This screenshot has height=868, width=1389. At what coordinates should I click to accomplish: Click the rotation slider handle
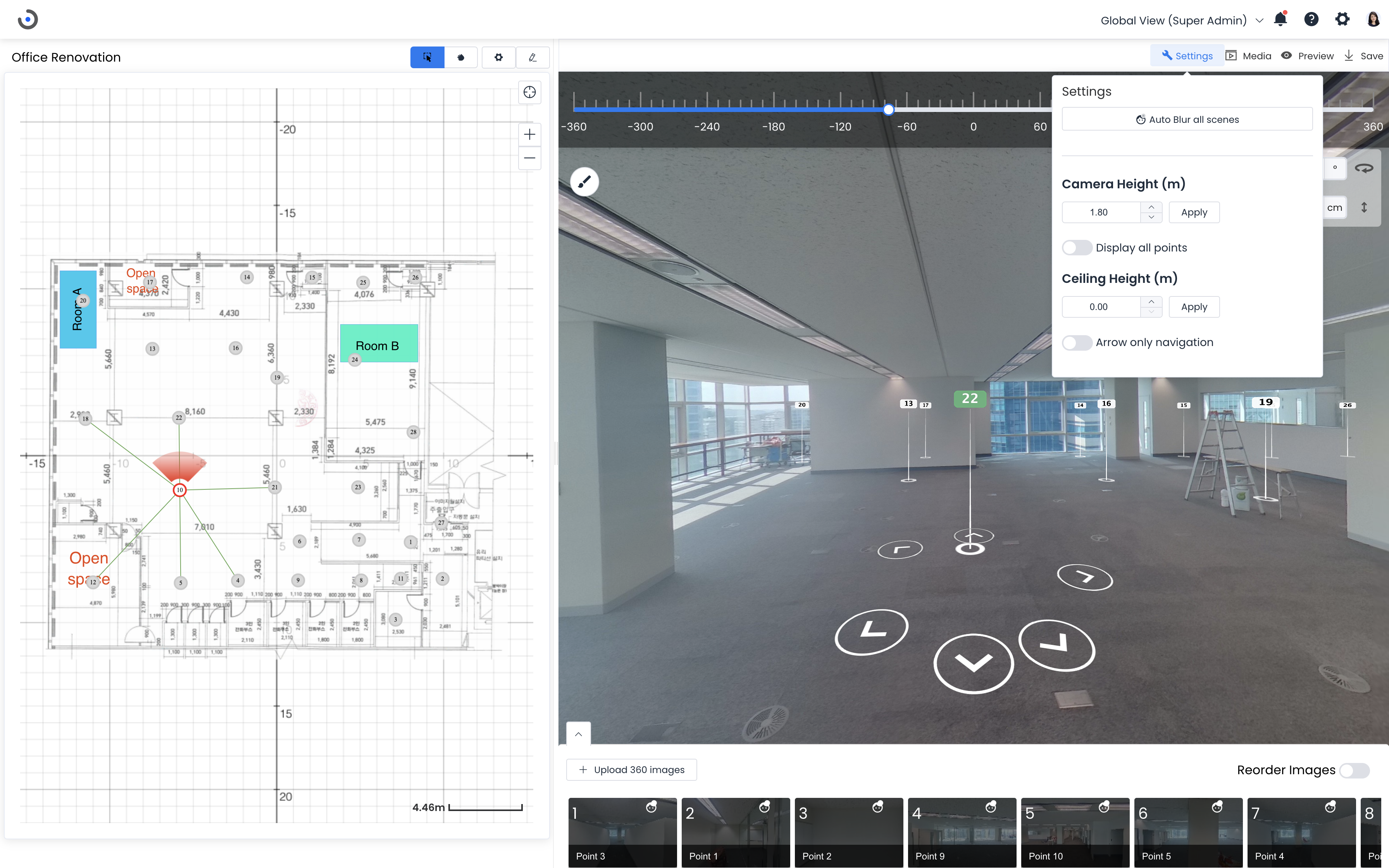point(889,110)
